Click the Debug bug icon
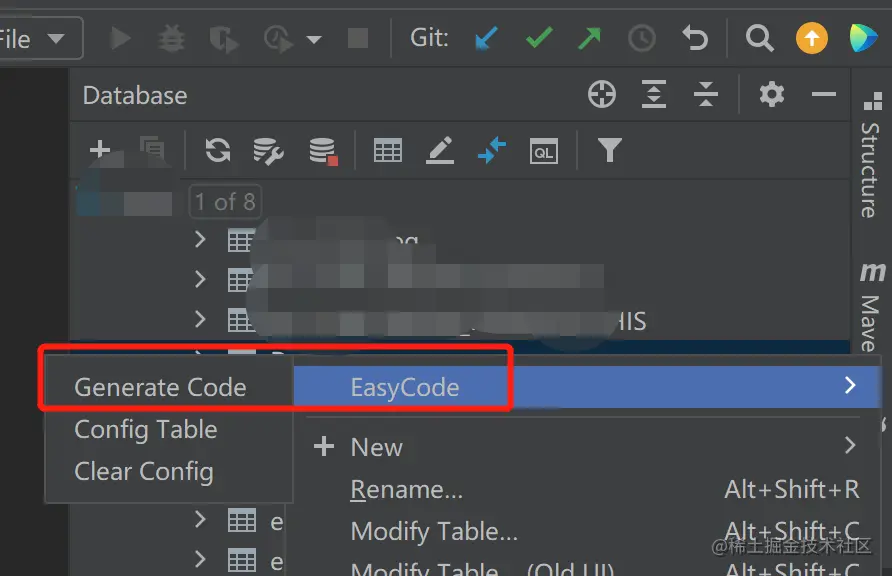 pos(171,39)
